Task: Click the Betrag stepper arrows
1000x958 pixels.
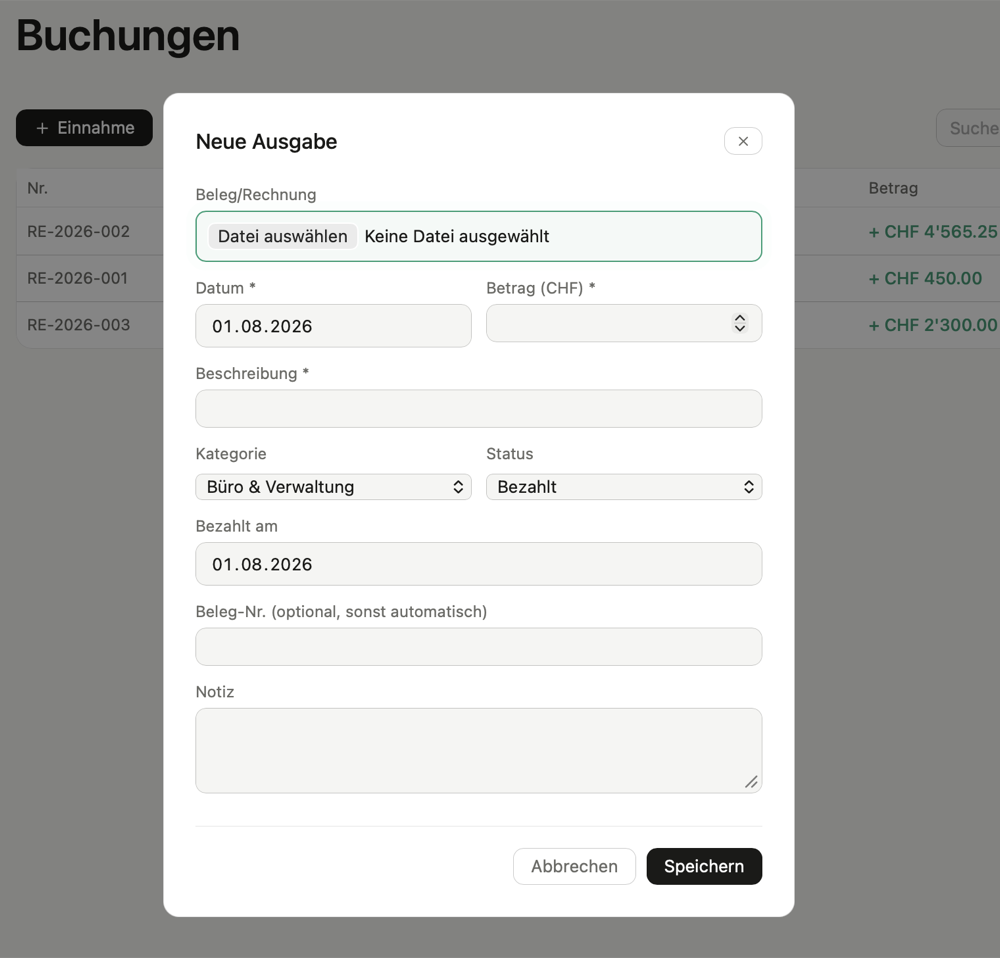Action: pos(740,323)
